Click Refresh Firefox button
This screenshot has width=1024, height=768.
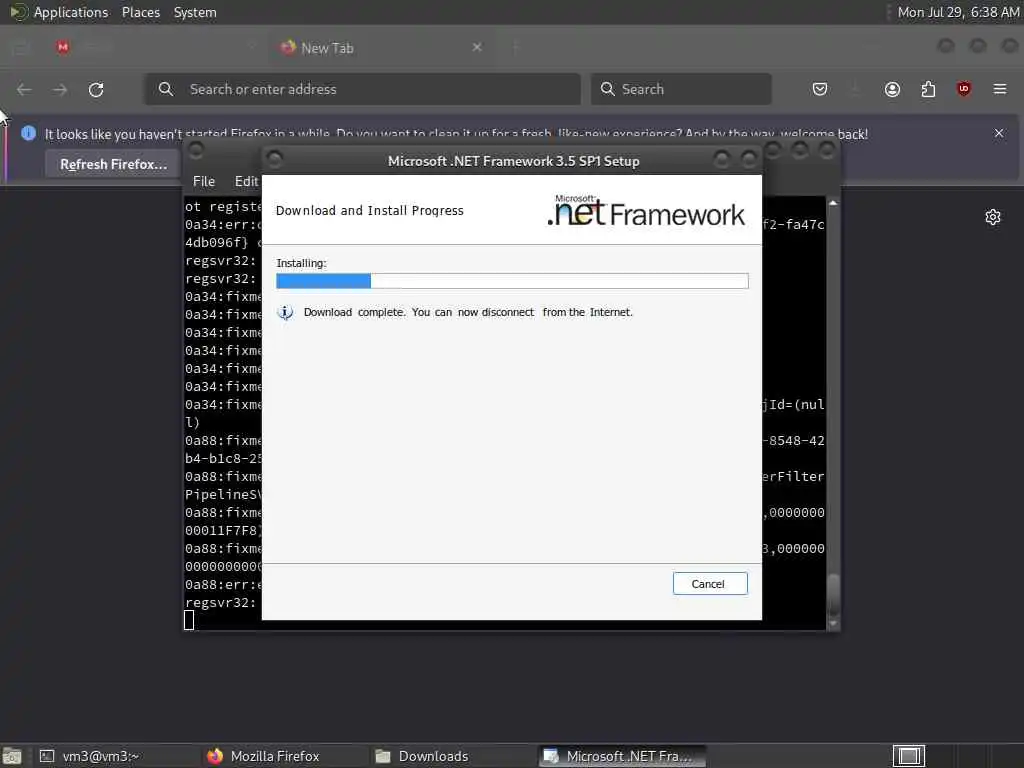(x=114, y=164)
